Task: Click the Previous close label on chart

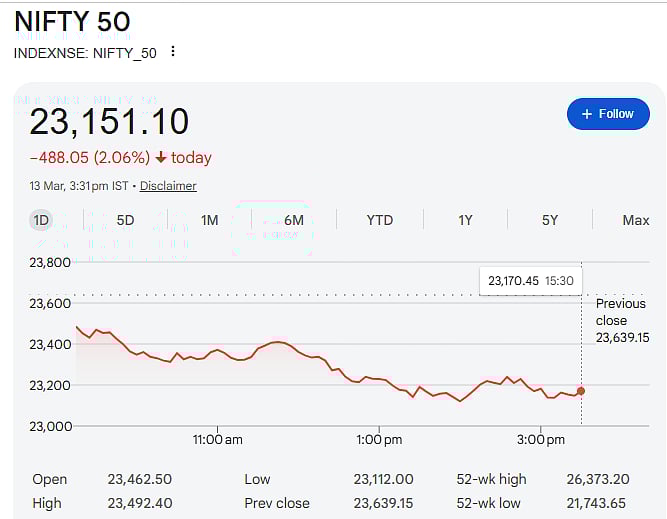Action: [621, 312]
